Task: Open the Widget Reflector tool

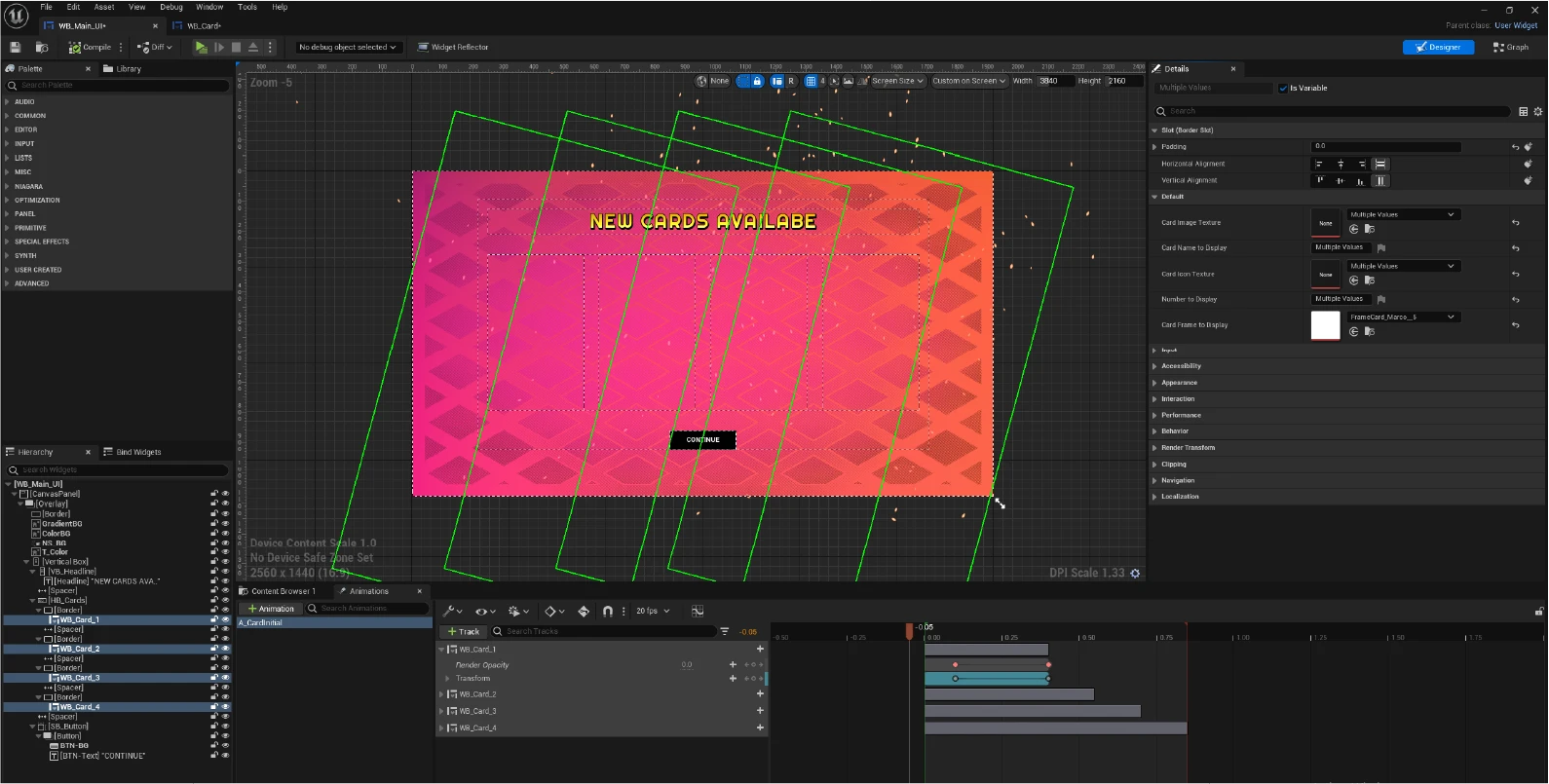Action: click(453, 47)
